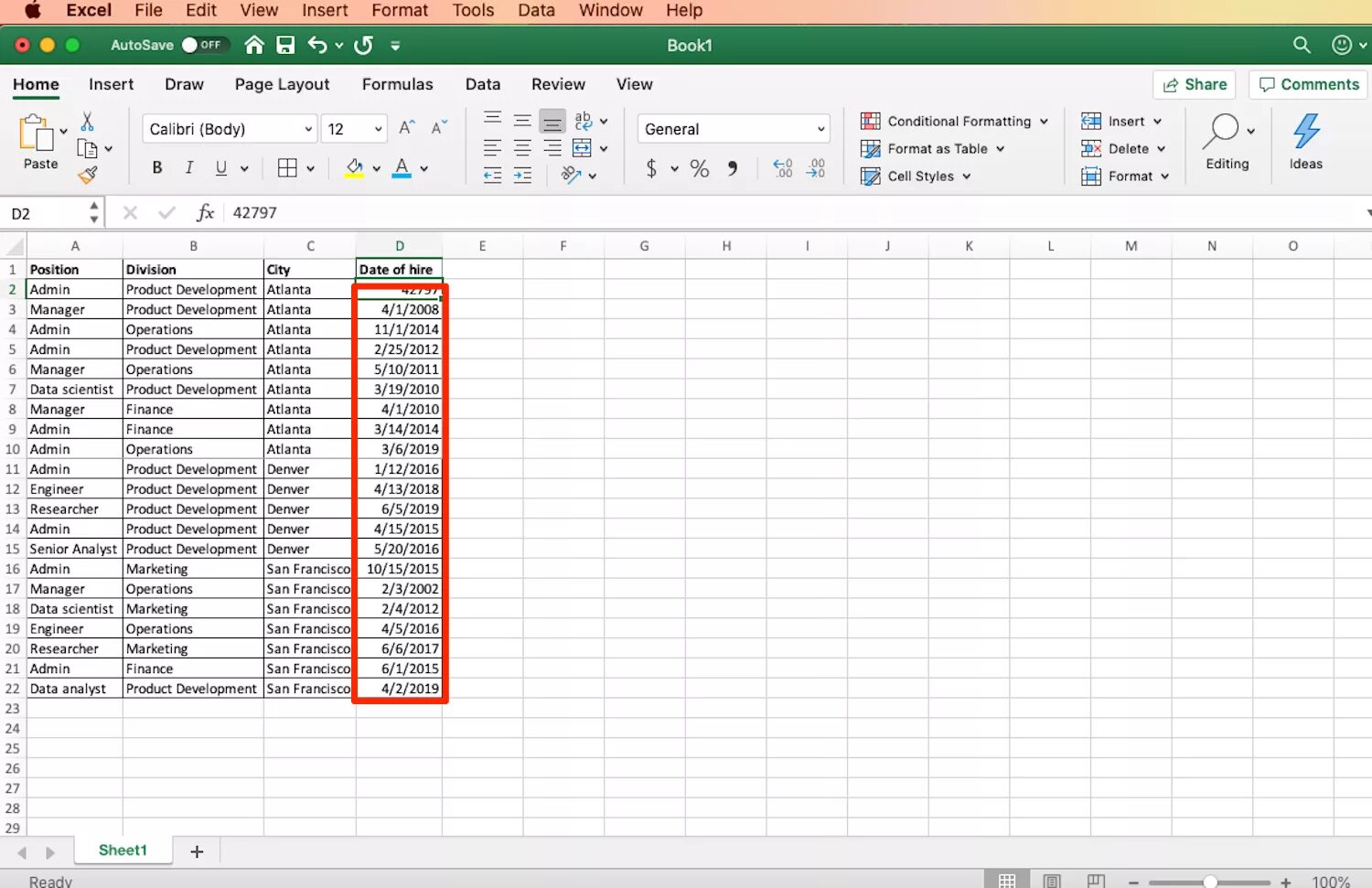Click the Format cells button
The height and width of the screenshot is (888, 1372).
[x=1125, y=176]
